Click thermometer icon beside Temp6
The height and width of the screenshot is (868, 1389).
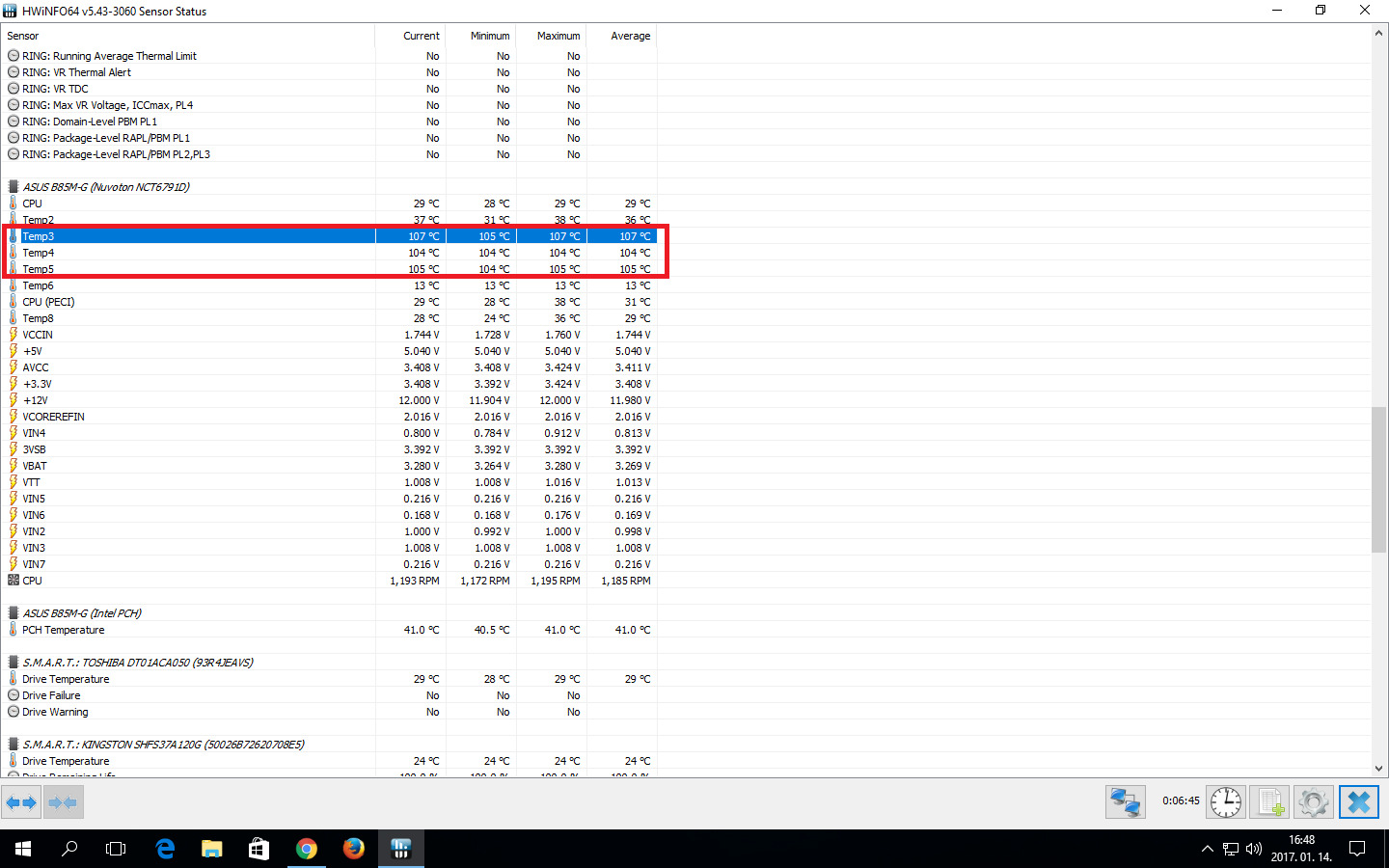14,285
